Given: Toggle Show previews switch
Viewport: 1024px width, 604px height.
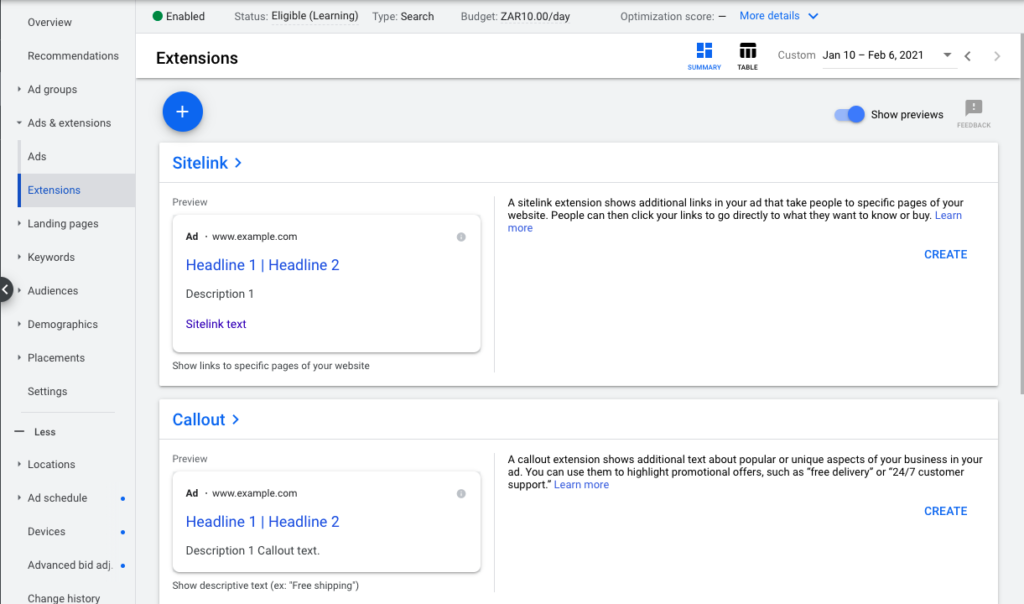Looking at the screenshot, I should pos(849,114).
